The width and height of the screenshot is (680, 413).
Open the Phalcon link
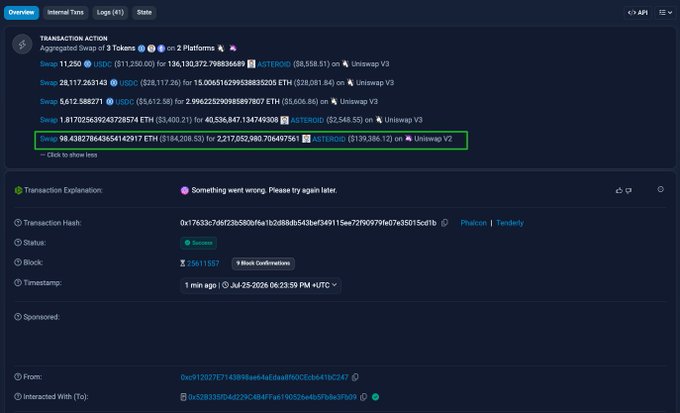(474, 223)
